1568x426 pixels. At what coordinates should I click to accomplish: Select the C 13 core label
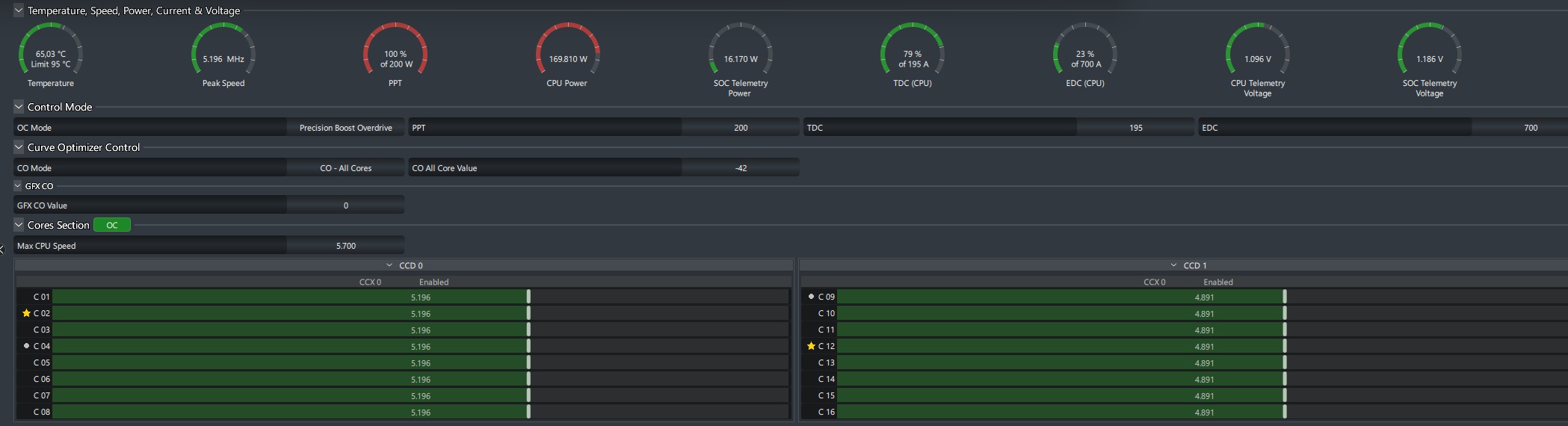[827, 362]
